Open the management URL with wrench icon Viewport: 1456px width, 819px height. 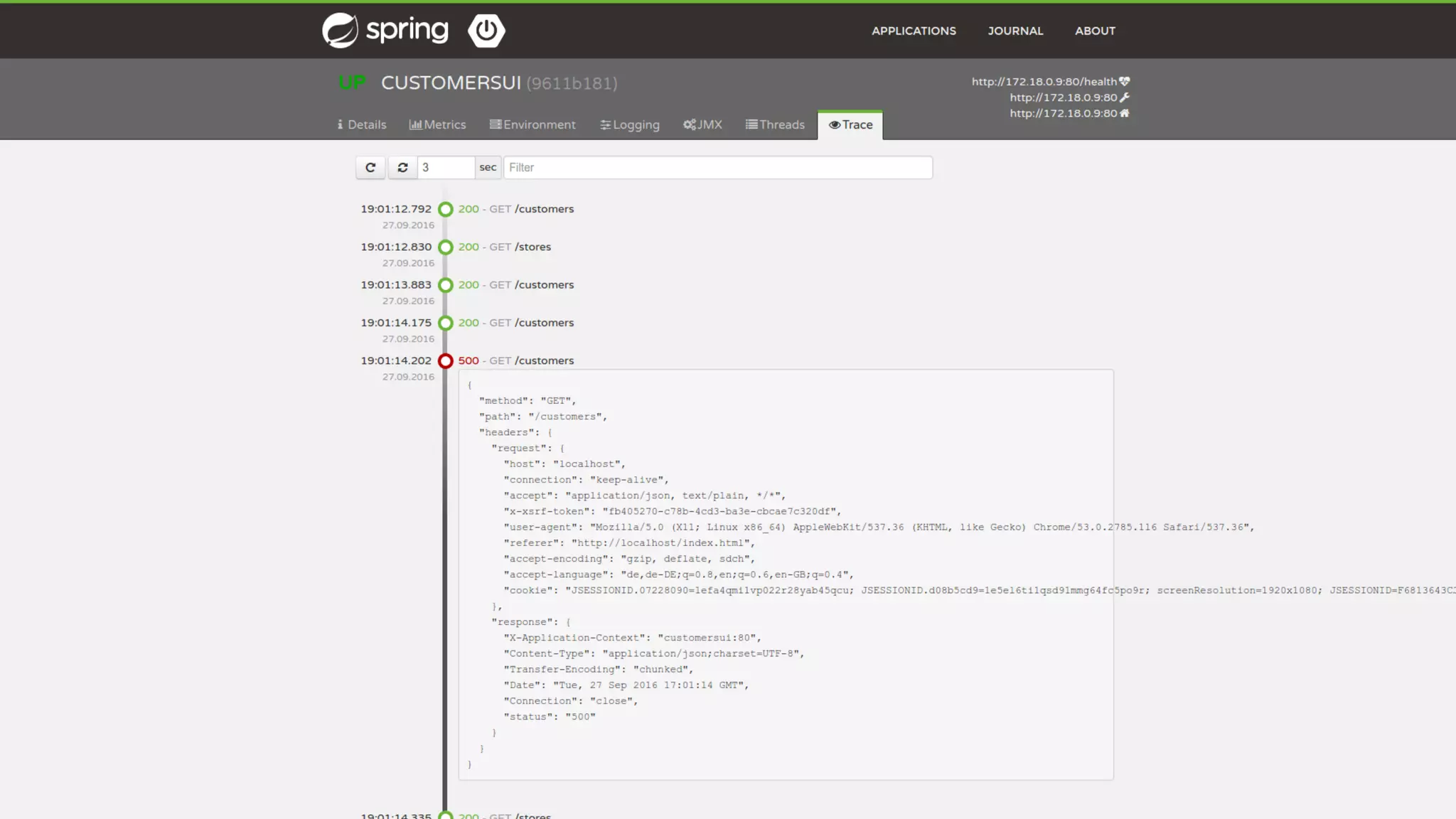coord(1069,97)
